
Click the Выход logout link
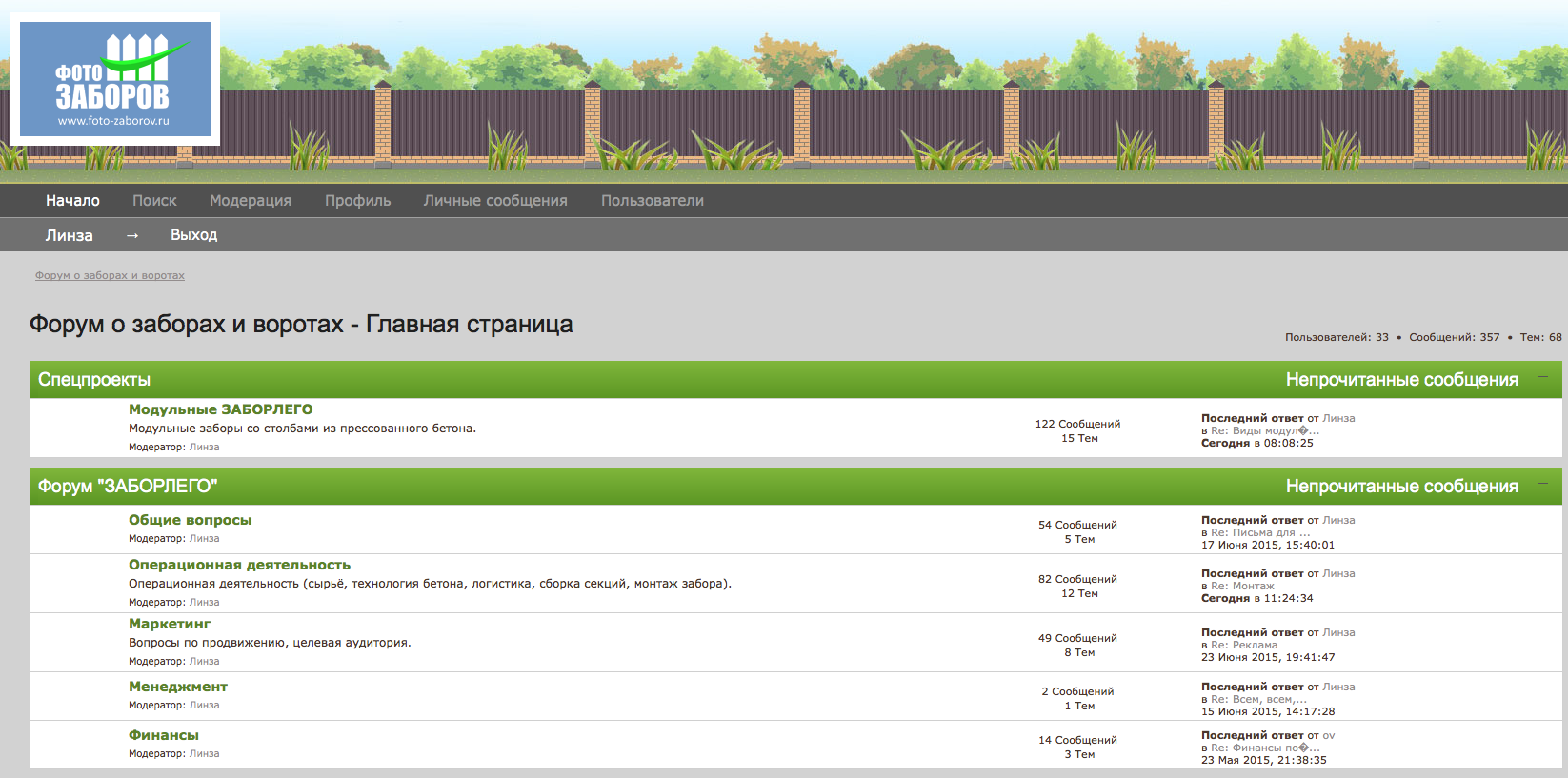pyautogui.click(x=193, y=235)
